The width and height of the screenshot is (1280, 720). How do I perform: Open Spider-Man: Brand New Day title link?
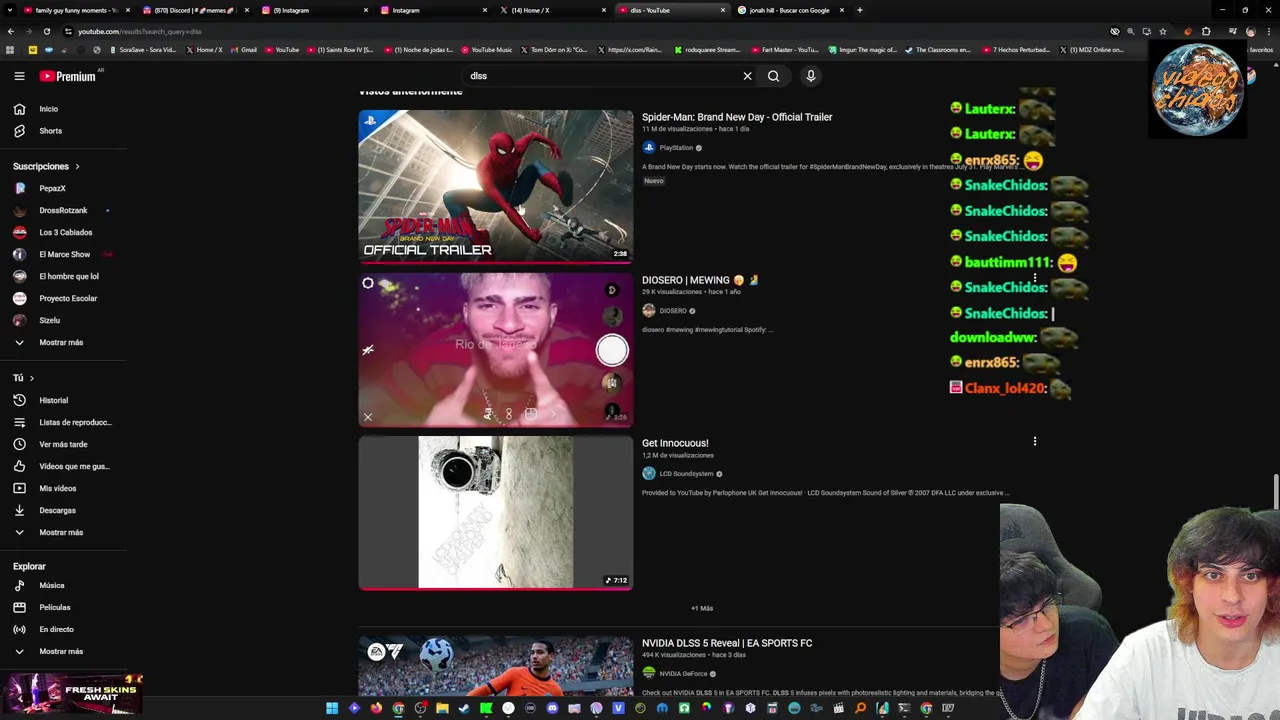[x=737, y=117]
